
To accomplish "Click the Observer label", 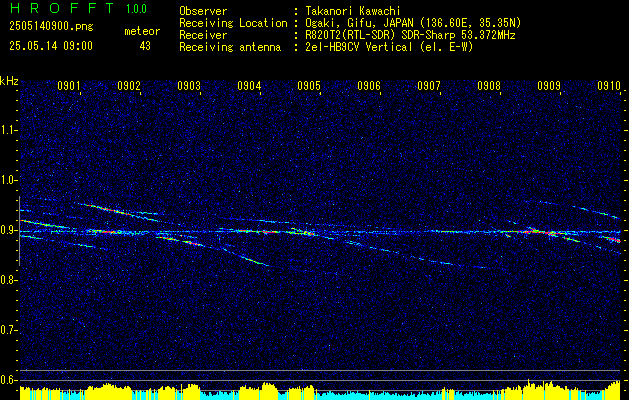I will point(203,11).
